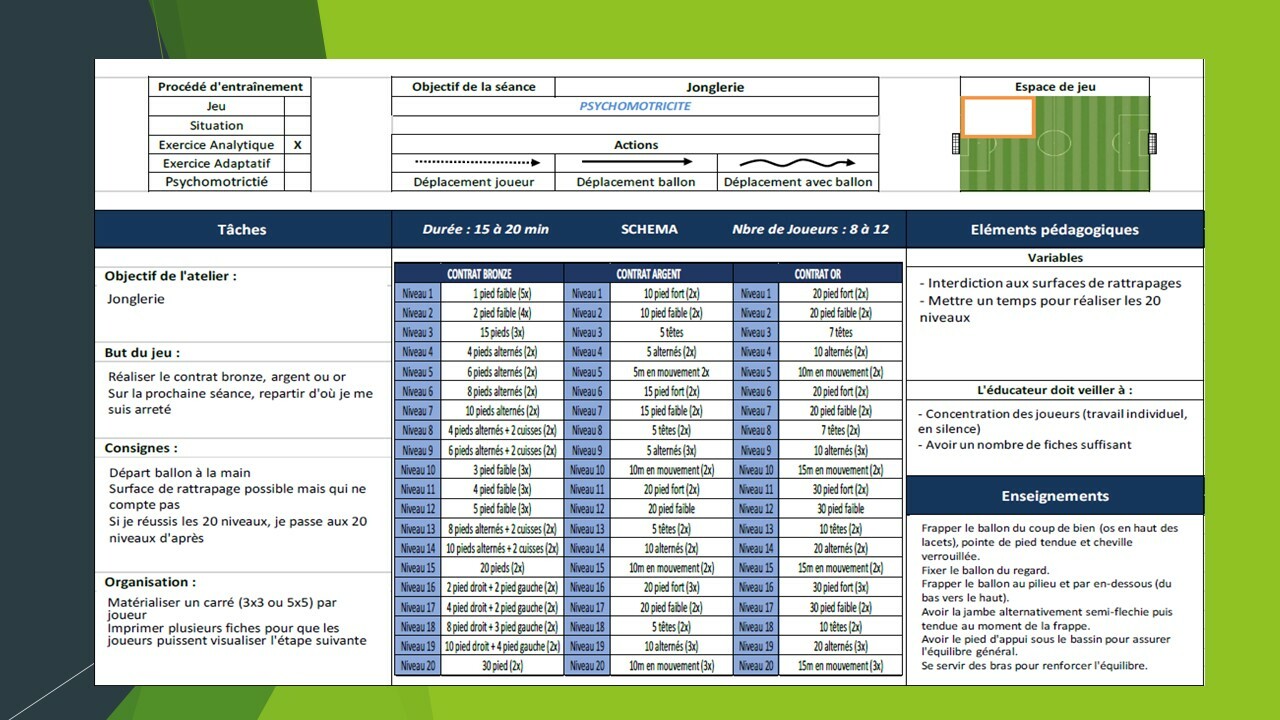The width and height of the screenshot is (1280, 720).
Task: Check the empty box next to Situation
Action: coord(297,126)
